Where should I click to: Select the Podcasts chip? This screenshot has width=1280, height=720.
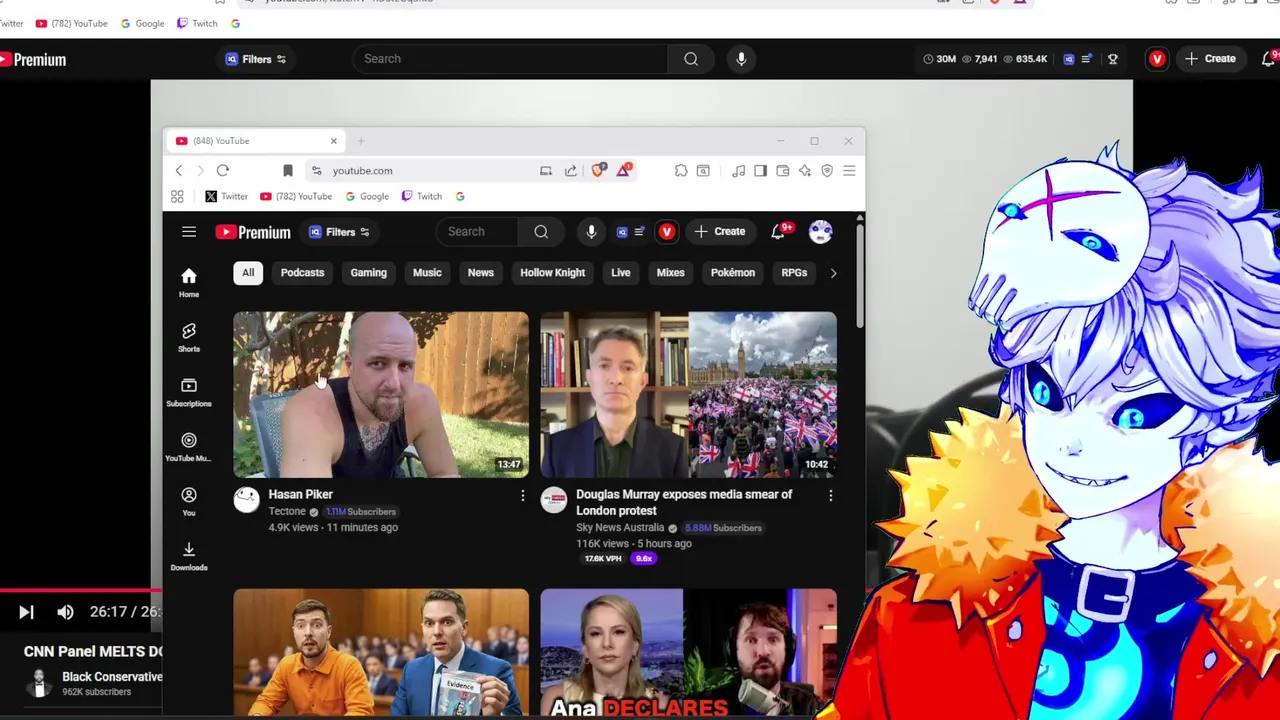tap(302, 273)
